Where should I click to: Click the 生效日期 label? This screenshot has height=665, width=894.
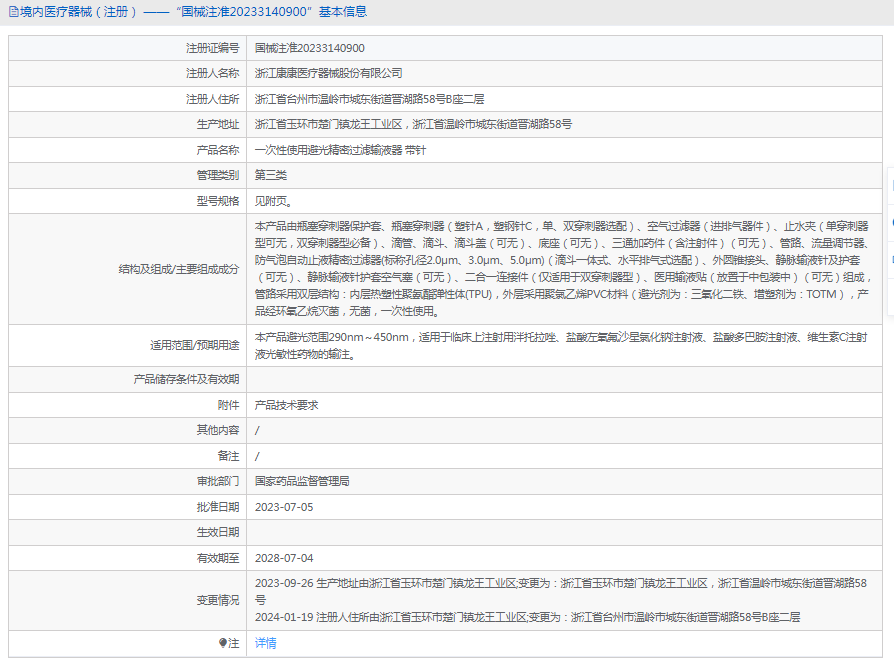(218, 533)
